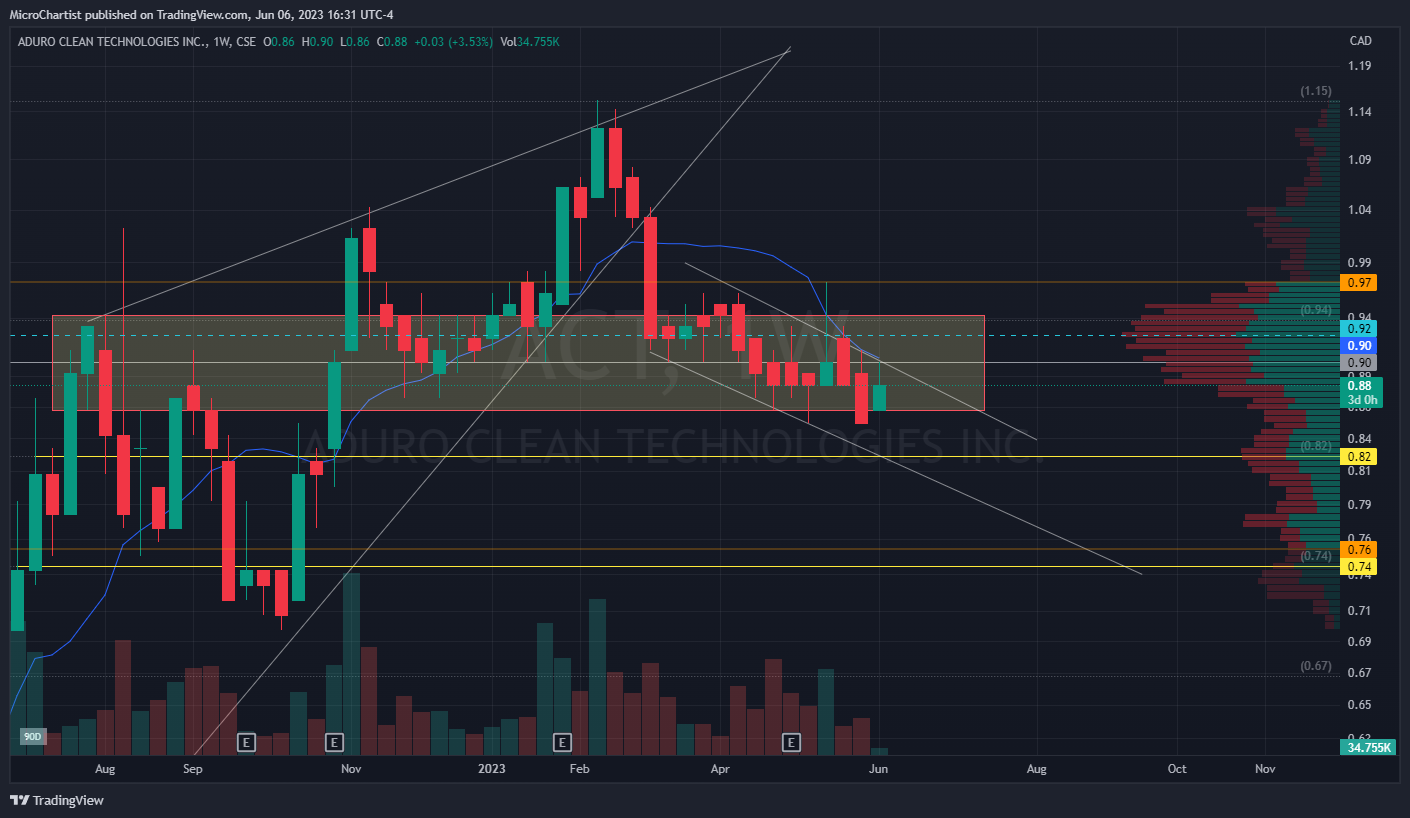Click the Vol 34.755K legend text
The width and height of the screenshot is (1410, 818).
530,41
